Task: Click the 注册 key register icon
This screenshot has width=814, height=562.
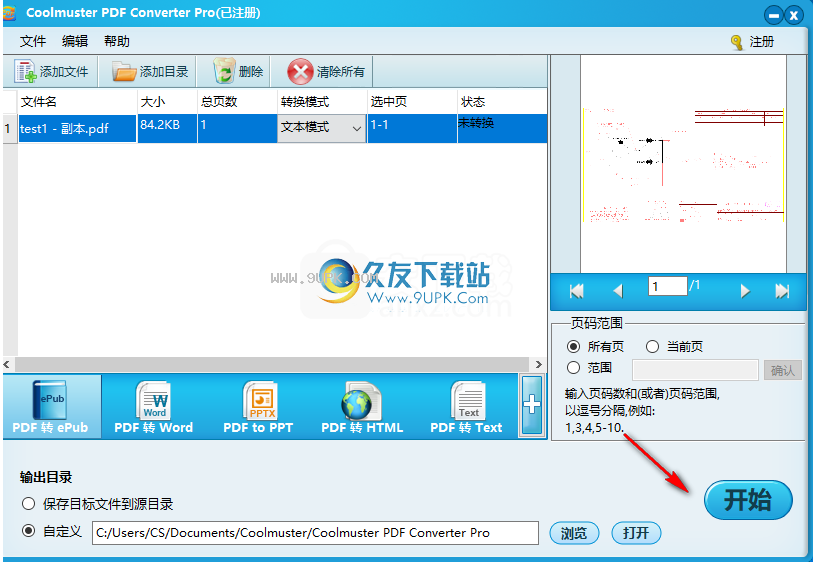Action: click(x=737, y=42)
